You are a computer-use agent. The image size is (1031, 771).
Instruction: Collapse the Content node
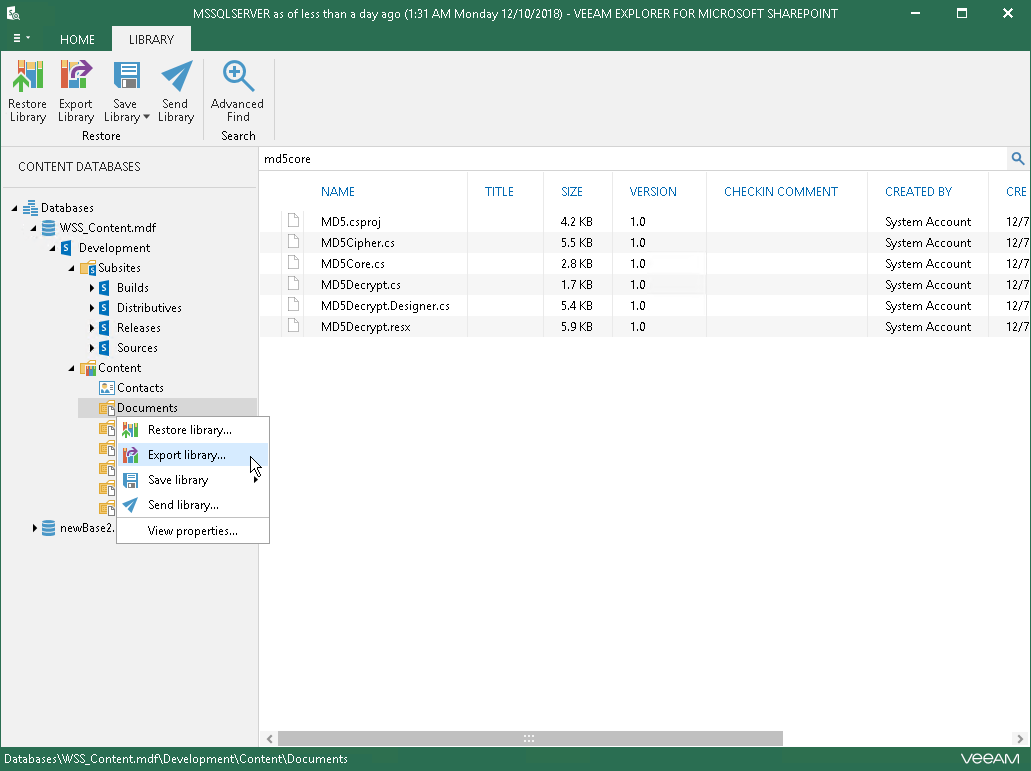[72, 369]
